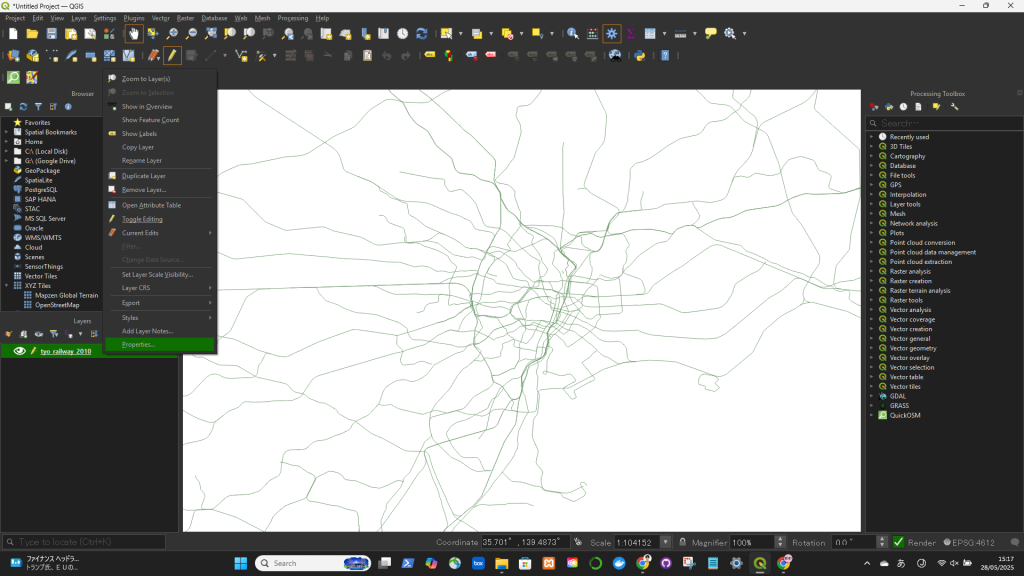Viewport: 1024px width, 576px height.
Task: Expand the Spatial Bookmarks tree item
Action: click(6, 132)
